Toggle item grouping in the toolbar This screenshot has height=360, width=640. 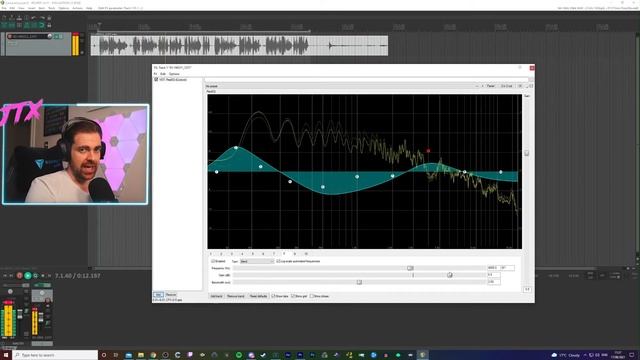click(x=11, y=25)
